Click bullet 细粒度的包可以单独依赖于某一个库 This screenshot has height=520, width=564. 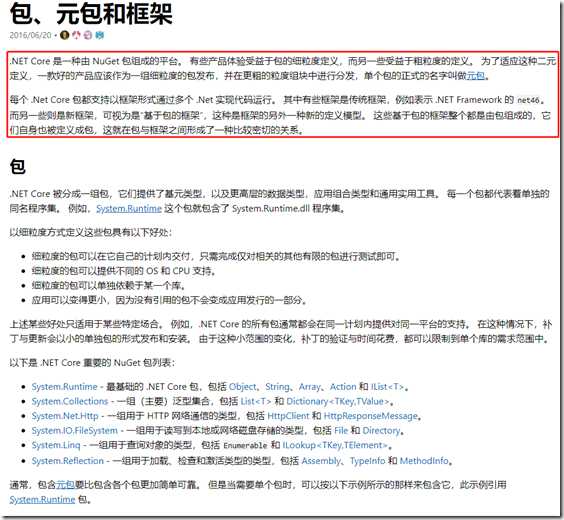click(108, 286)
